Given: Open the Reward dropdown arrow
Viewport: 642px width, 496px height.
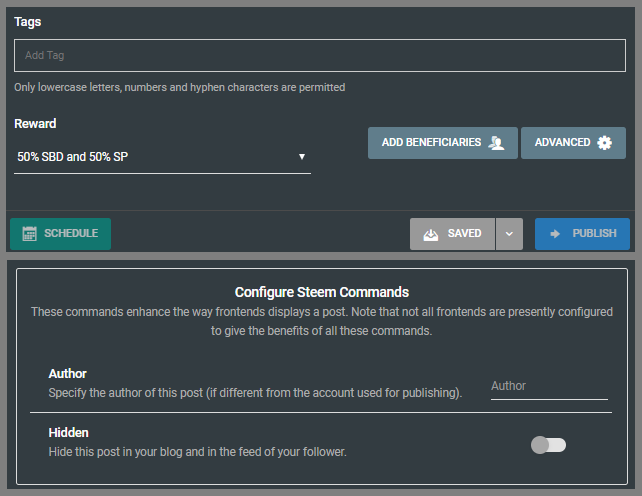Looking at the screenshot, I should [301, 157].
